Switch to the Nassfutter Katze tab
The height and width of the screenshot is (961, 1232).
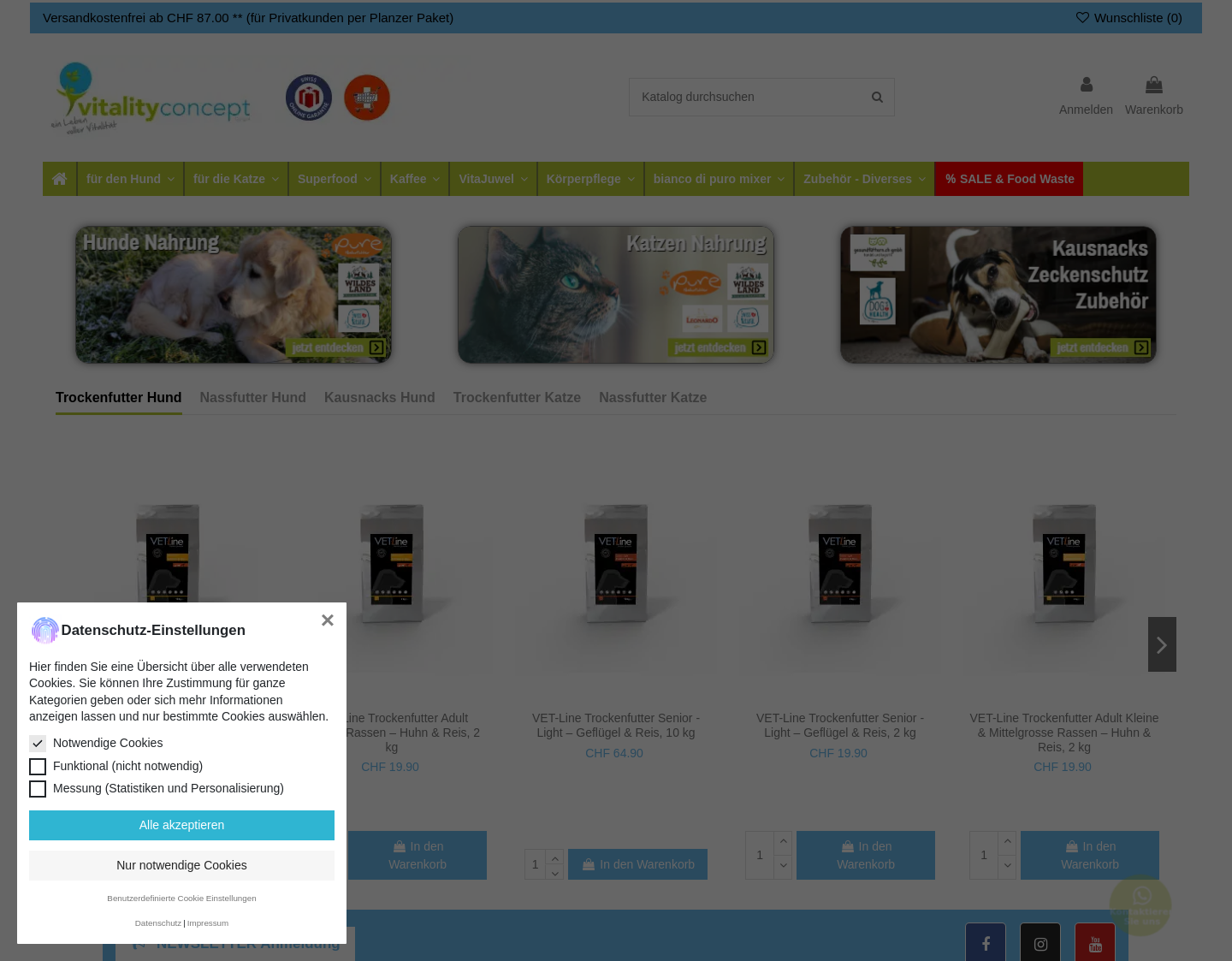point(653,398)
